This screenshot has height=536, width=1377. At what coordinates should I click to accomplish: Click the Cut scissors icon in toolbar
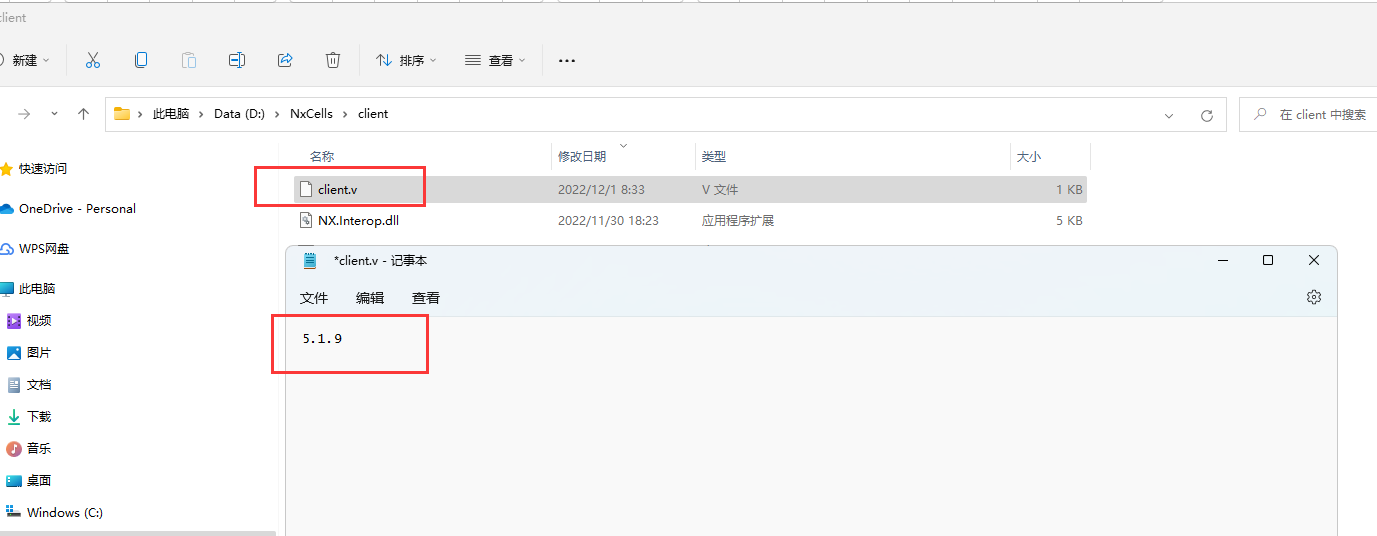tap(93, 60)
